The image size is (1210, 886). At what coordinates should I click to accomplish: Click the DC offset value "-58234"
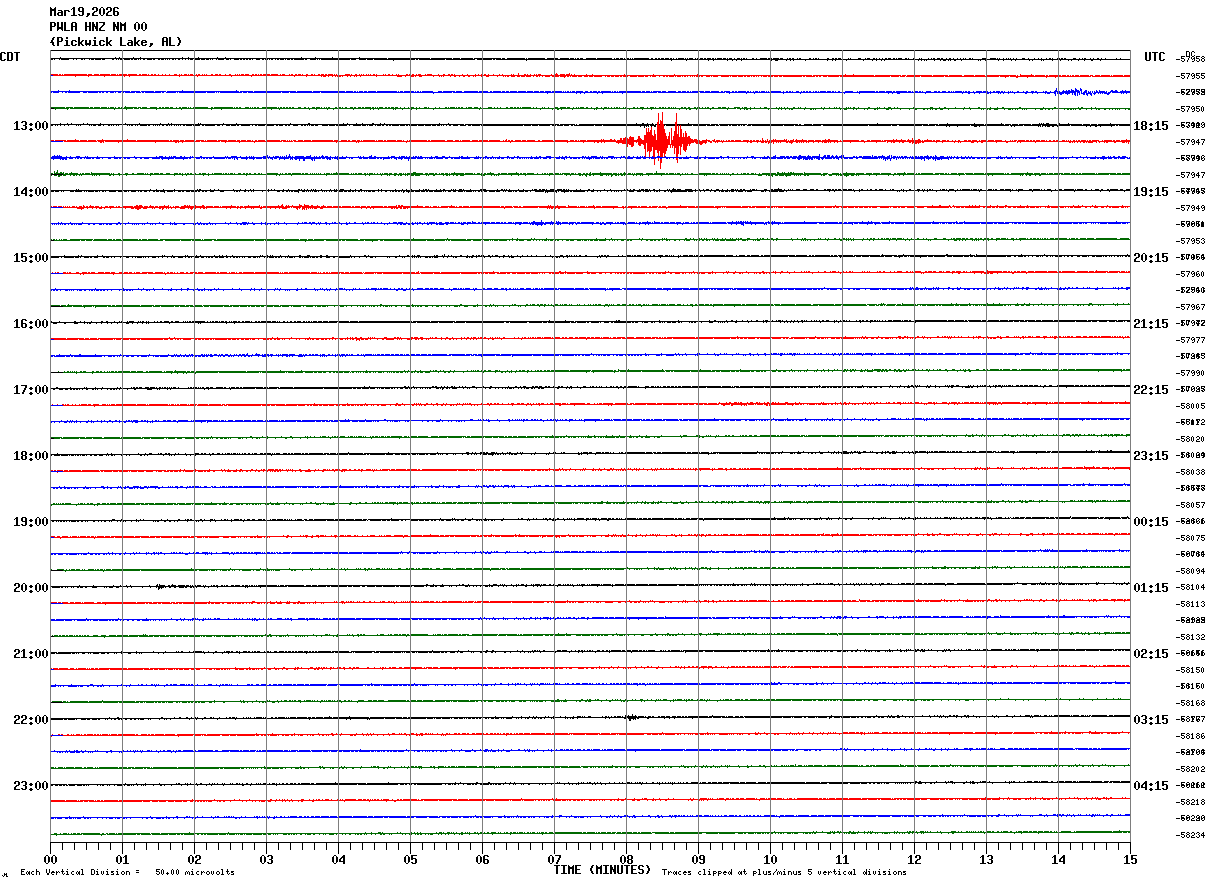[1191, 835]
